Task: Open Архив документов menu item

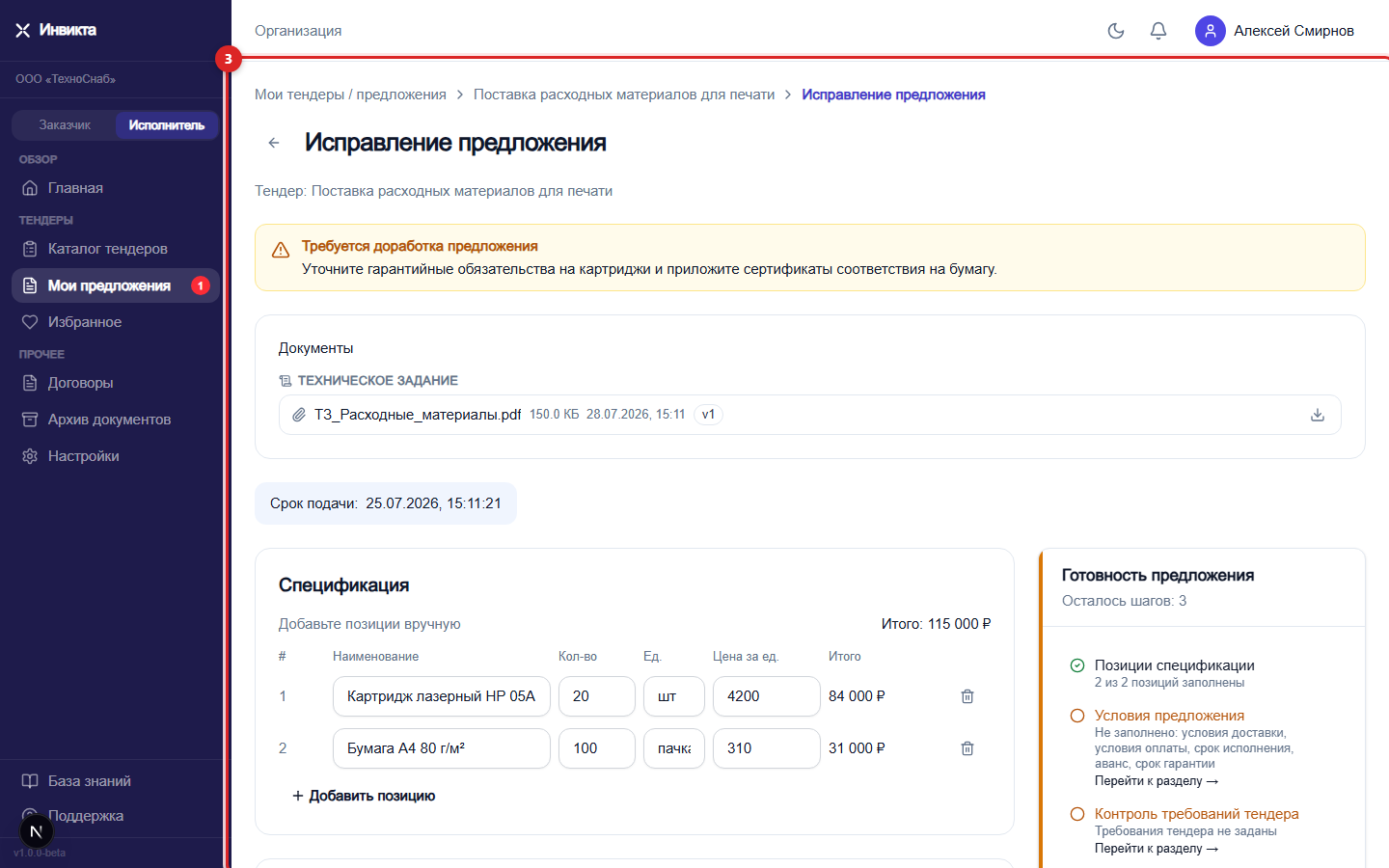Action: tap(116, 420)
